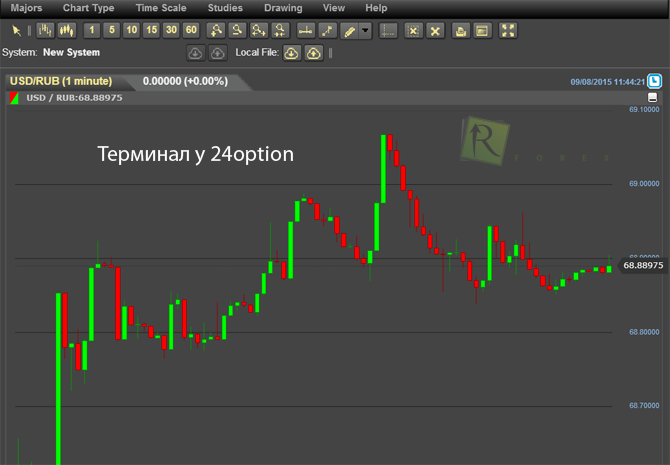Click the third magnifier zoom icon
This screenshot has width=670, height=465.
[x=259, y=30]
